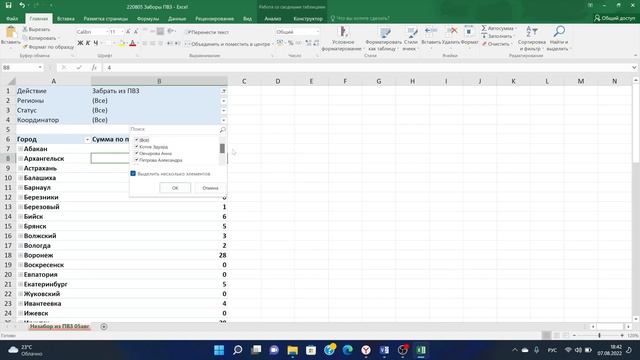Open the Файл tab
Screen dimensions: 640x360
click(x=12, y=18)
